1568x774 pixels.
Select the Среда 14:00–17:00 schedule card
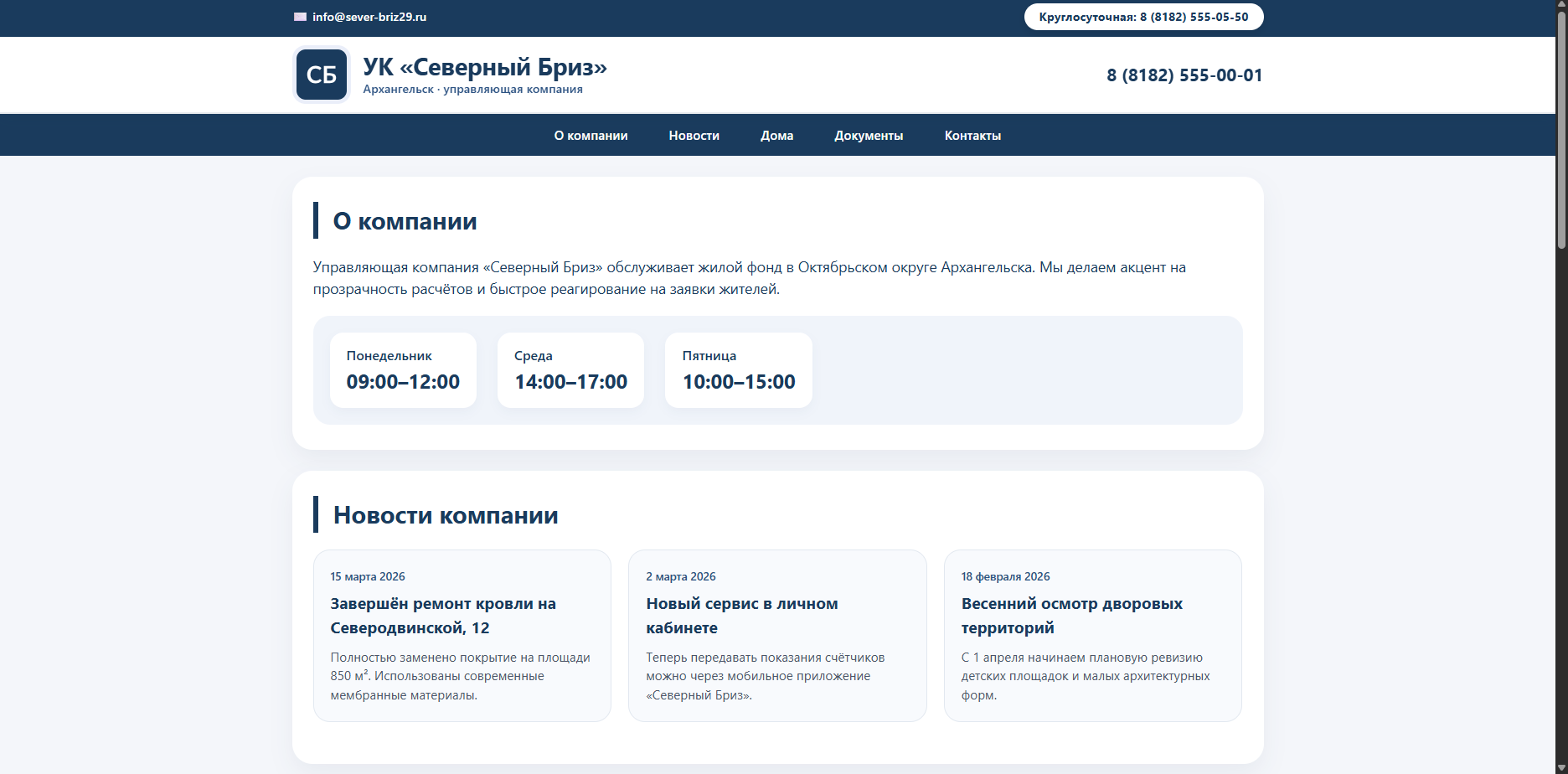[570, 370]
